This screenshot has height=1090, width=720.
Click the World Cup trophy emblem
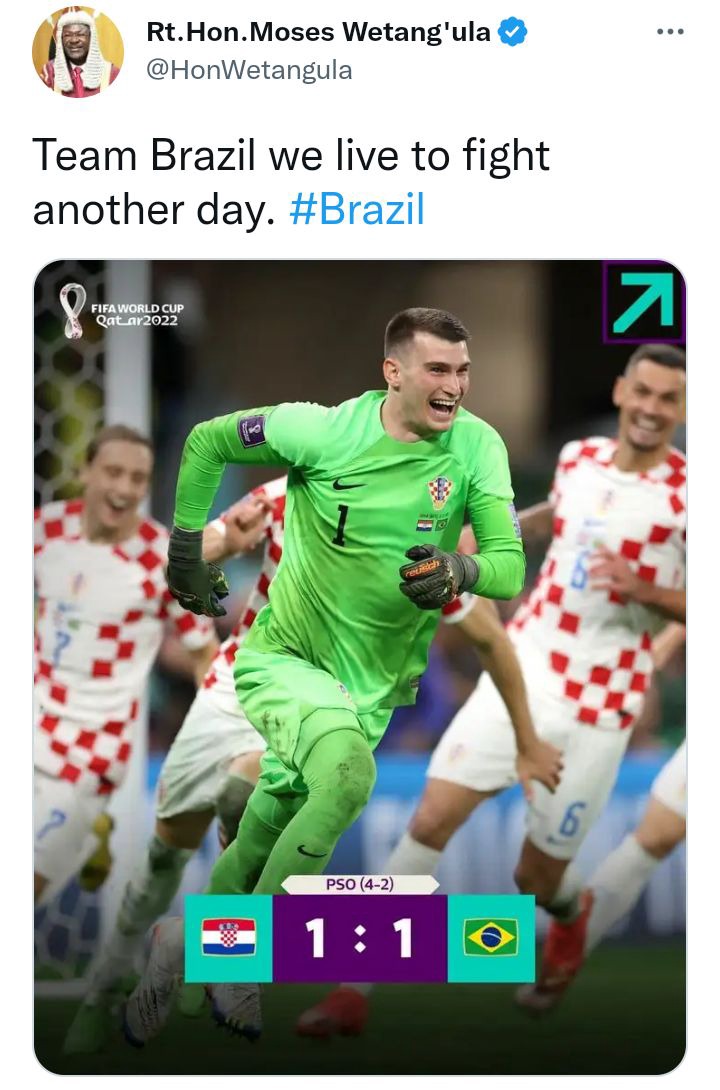click(72, 311)
